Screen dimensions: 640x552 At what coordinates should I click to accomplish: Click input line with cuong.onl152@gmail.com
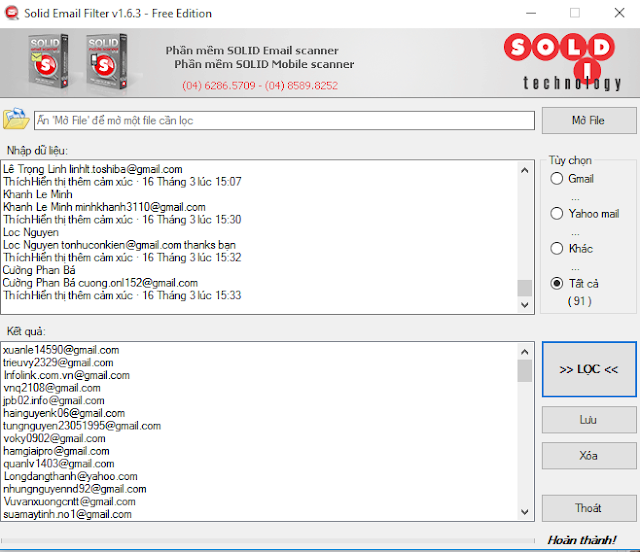click(x=100, y=283)
